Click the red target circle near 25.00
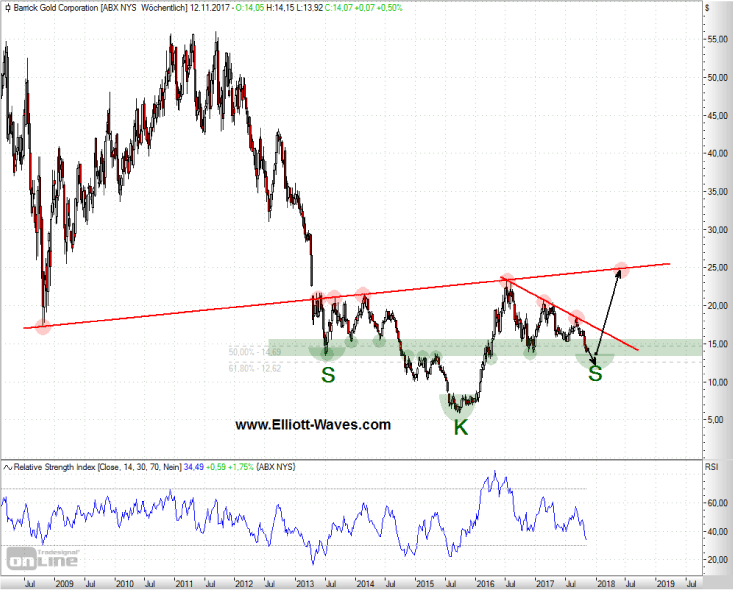This screenshot has height=590, width=733. point(621,268)
